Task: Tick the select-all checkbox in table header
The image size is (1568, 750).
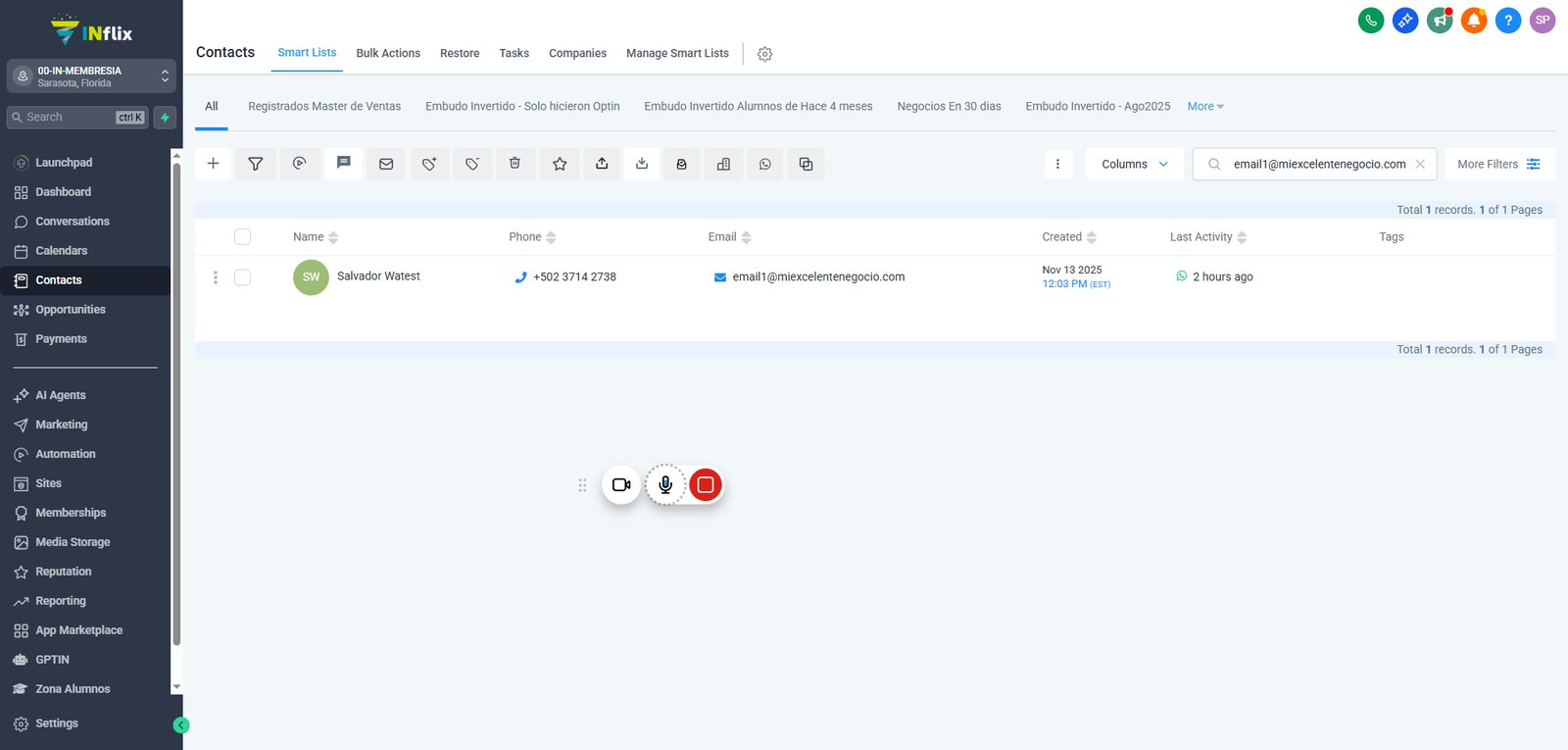Action: pos(243,236)
